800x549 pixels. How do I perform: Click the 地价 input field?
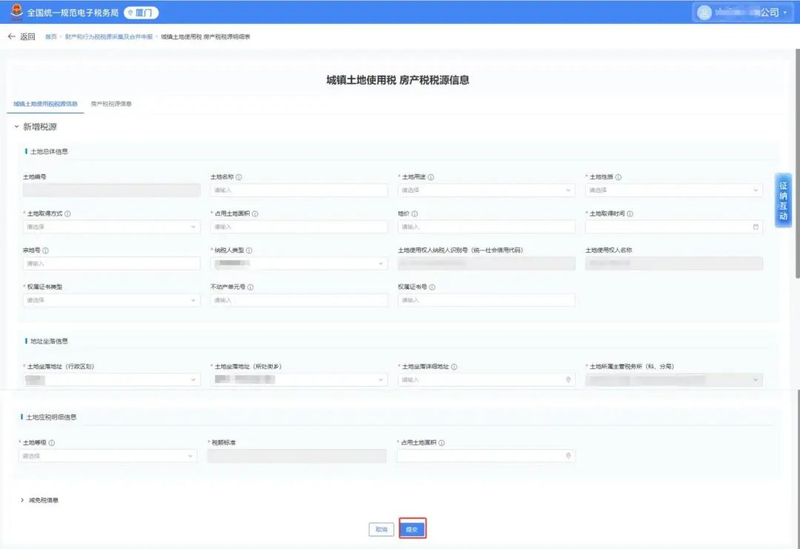486,227
